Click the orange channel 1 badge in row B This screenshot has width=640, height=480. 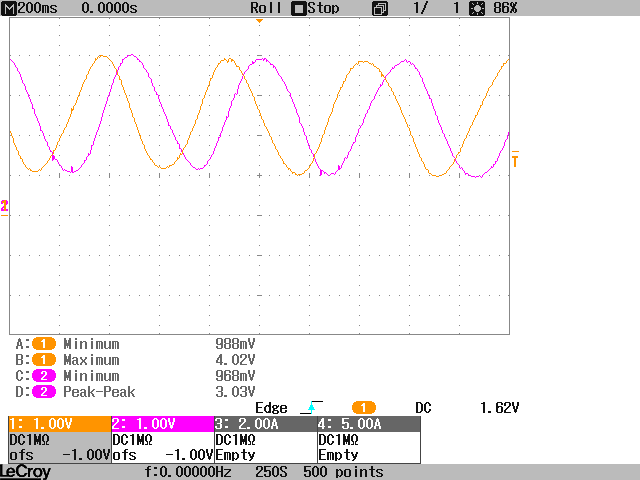click(44, 360)
